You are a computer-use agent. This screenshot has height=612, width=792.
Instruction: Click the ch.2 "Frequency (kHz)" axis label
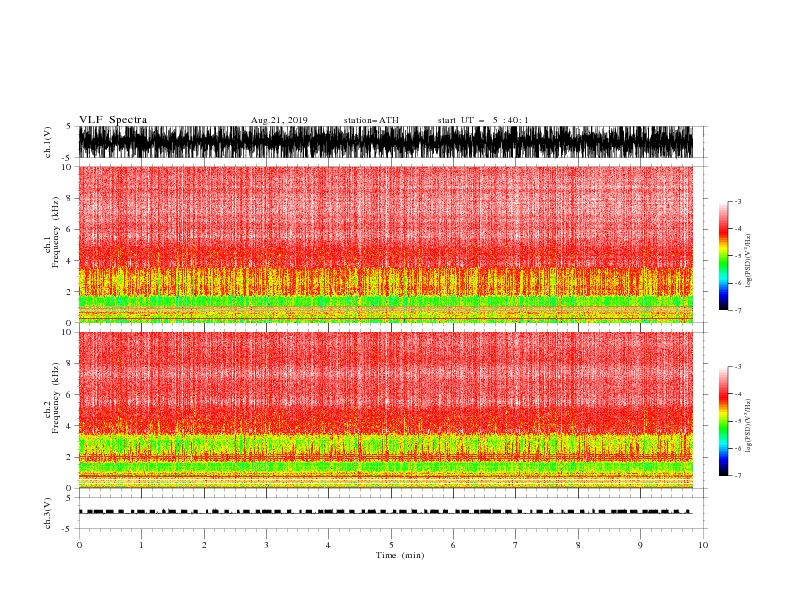[56, 398]
